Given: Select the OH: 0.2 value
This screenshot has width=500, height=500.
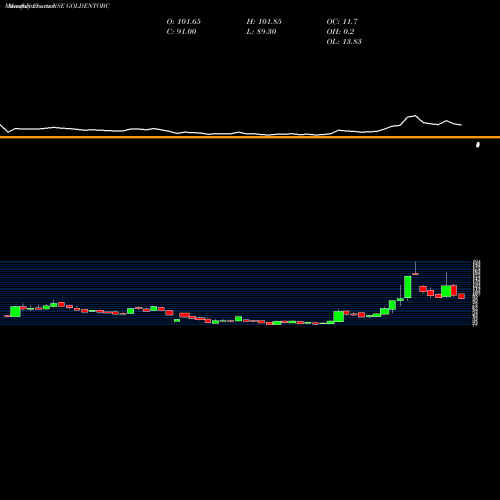Looking at the screenshot, I should coord(340,32).
